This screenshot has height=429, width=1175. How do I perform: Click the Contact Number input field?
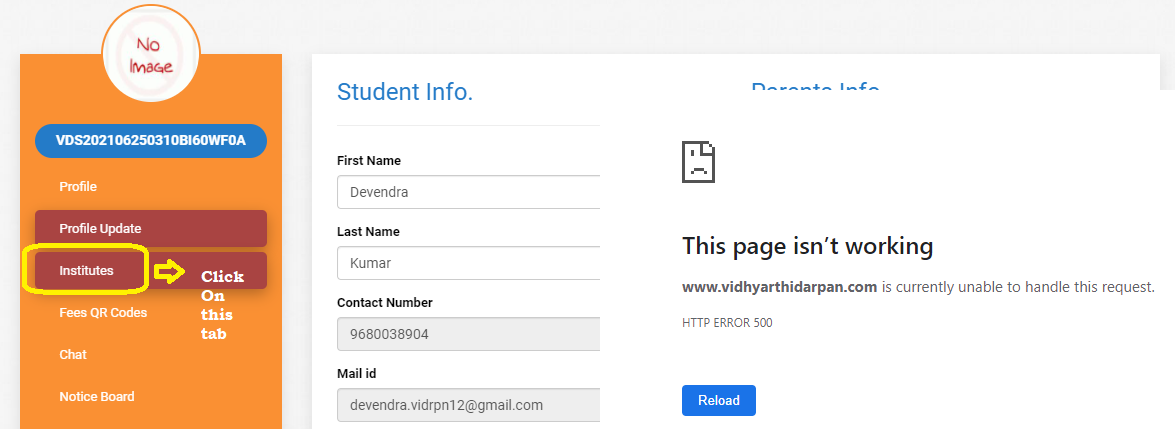pyautogui.click(x=468, y=334)
